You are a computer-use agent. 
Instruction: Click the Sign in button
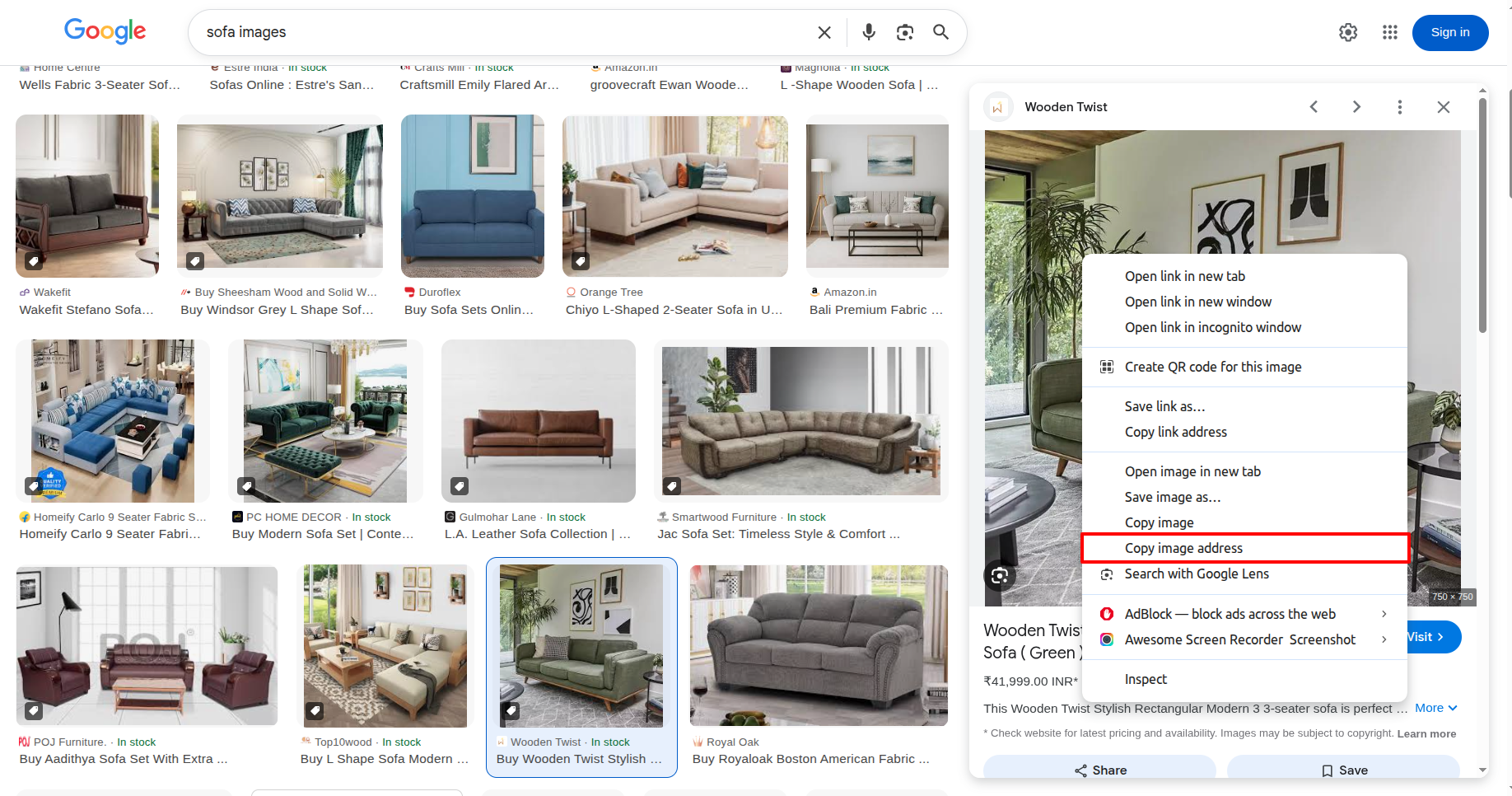click(1450, 32)
